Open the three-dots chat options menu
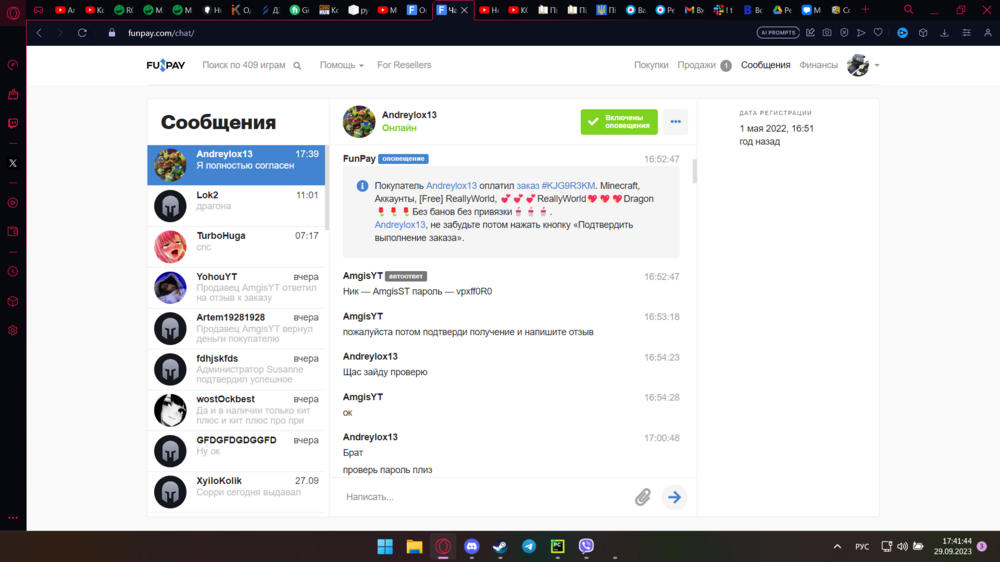 coord(675,122)
